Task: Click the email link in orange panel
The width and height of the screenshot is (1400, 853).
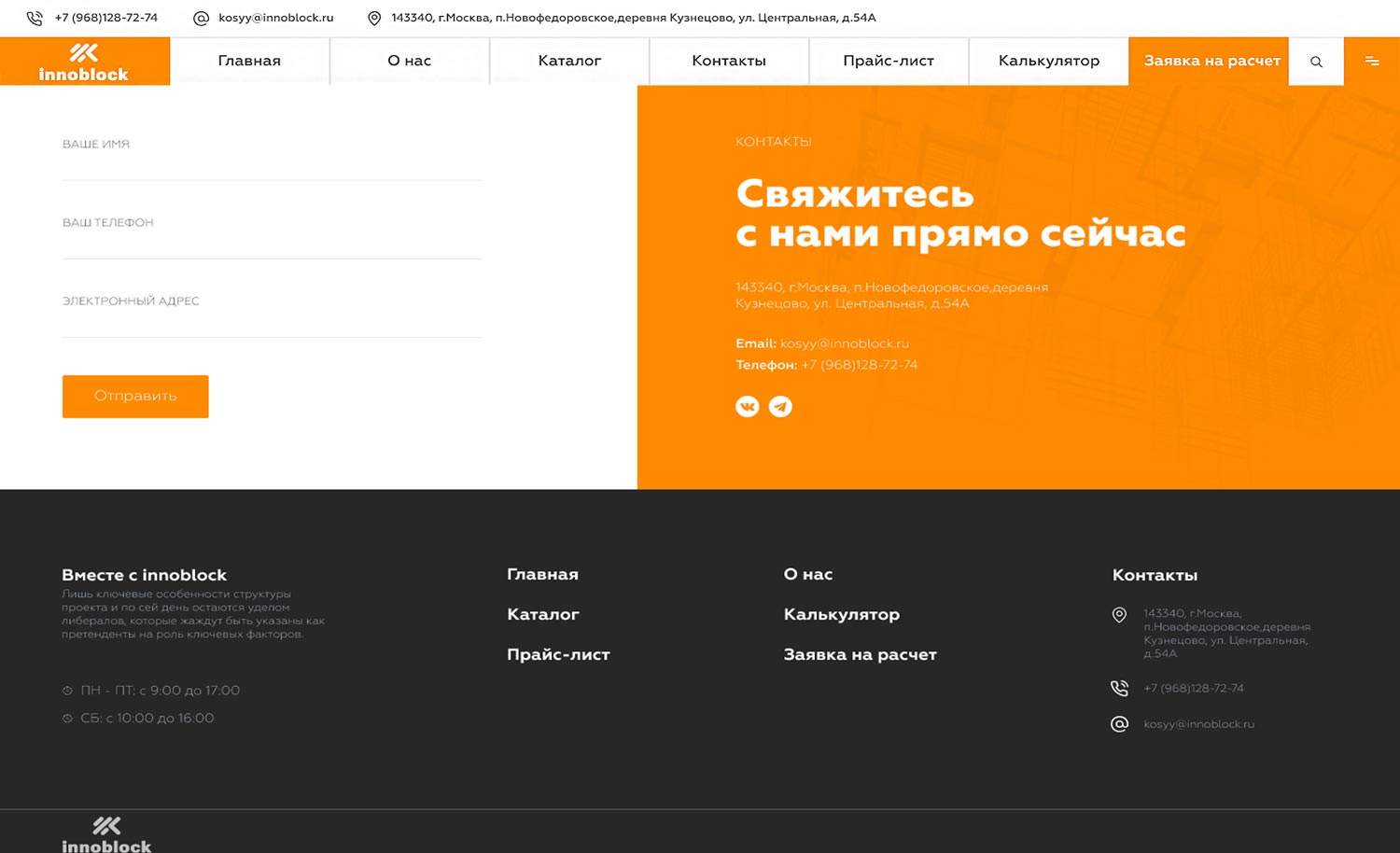Action: 844,343
